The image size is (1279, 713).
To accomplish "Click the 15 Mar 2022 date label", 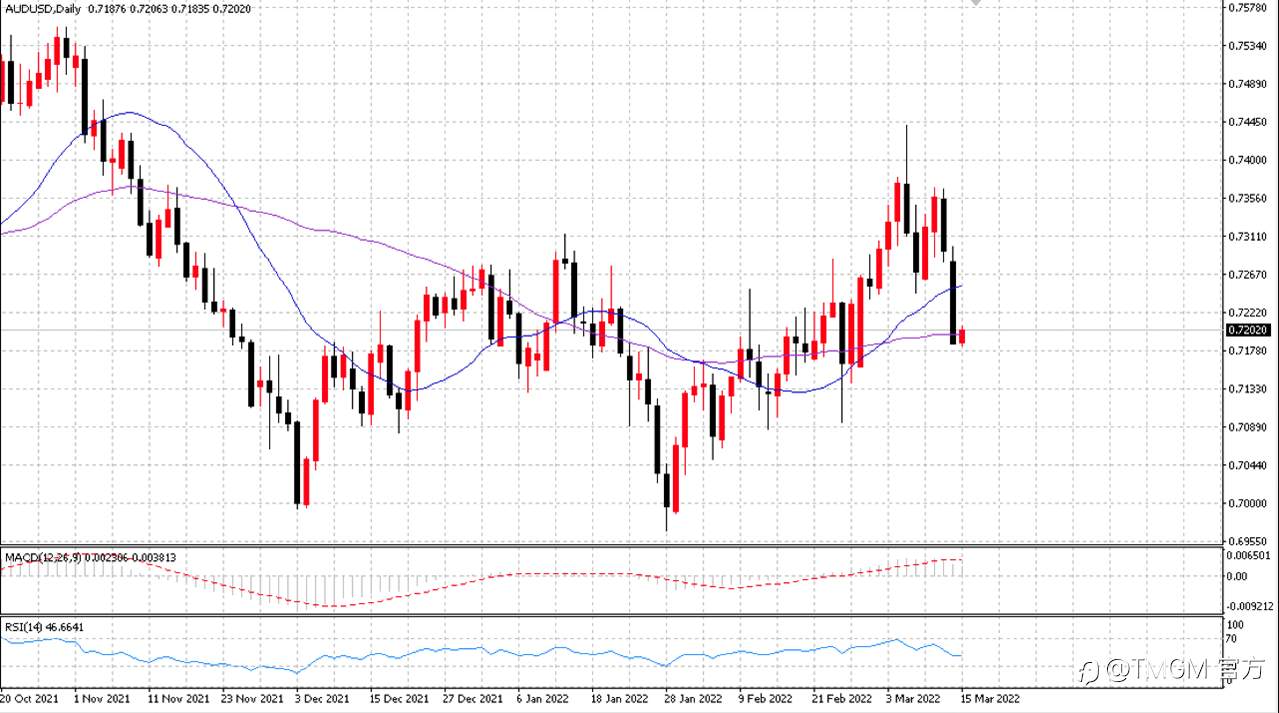I will click(x=990, y=699).
